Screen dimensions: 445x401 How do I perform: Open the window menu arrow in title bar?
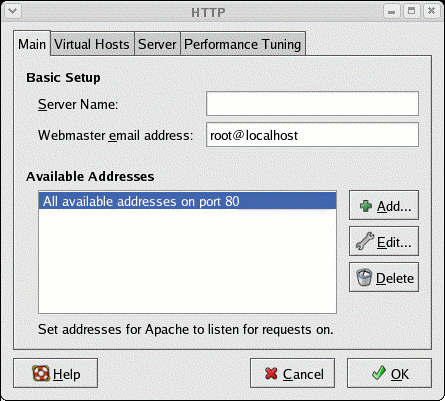pyautogui.click(x=13, y=11)
